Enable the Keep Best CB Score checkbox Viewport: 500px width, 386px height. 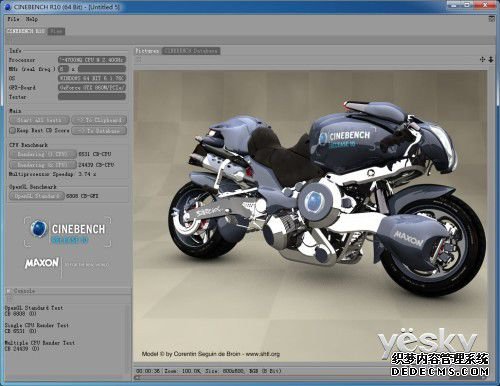click(12, 130)
